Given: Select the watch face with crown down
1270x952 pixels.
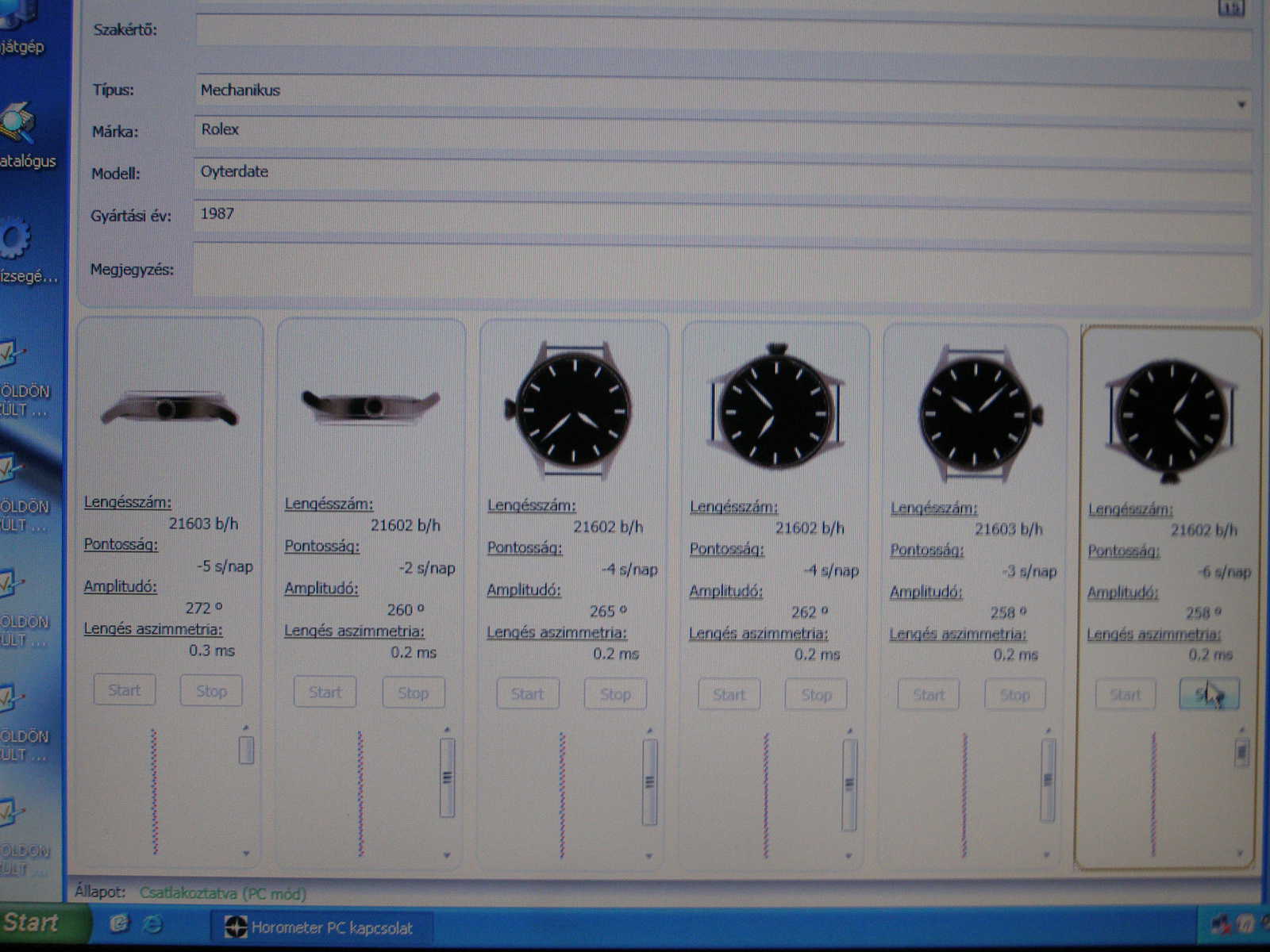Looking at the screenshot, I should 1172,420.
